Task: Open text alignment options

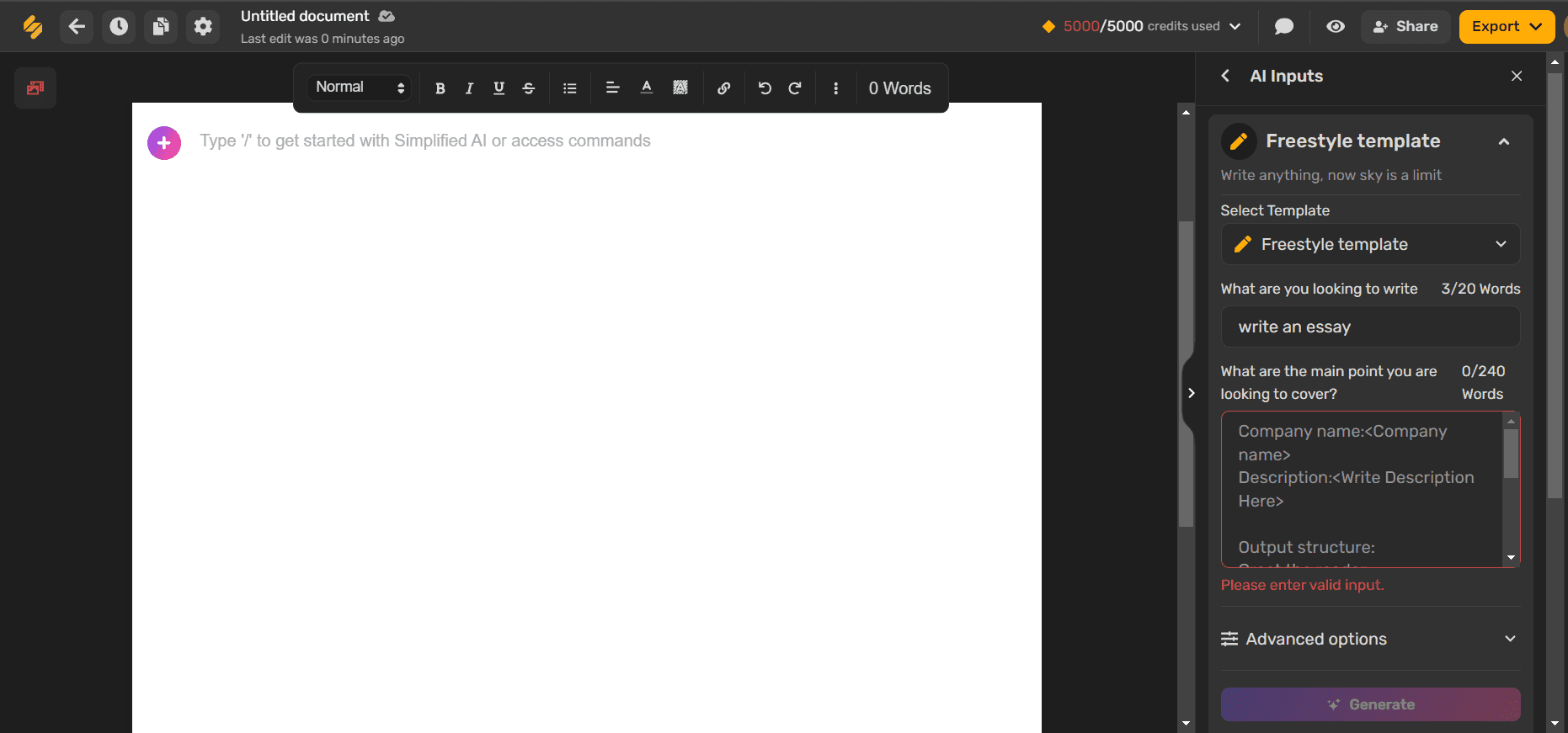Action: (613, 88)
